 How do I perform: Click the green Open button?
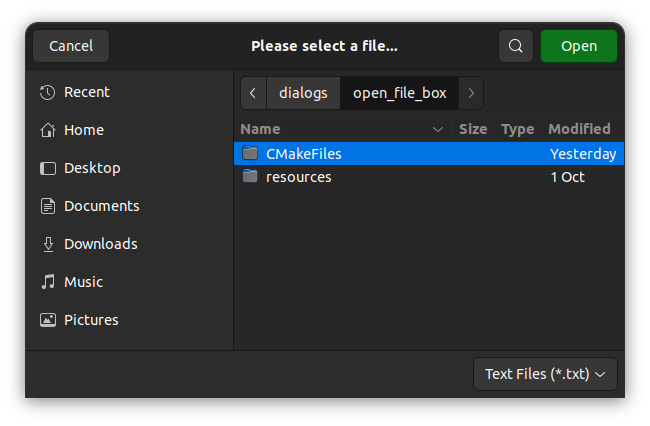(x=578, y=46)
